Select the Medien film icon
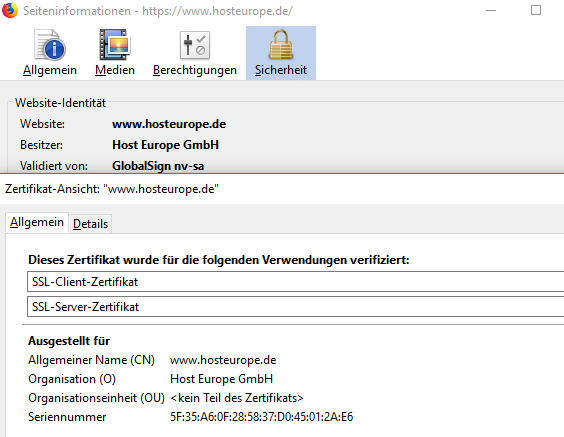This screenshot has height=437, width=564. (115, 45)
